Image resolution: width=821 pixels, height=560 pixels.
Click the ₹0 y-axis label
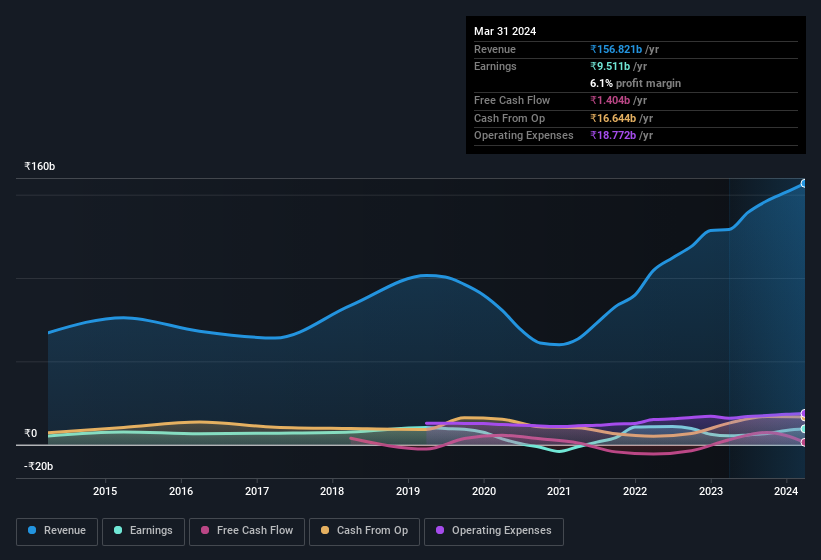(x=30, y=433)
